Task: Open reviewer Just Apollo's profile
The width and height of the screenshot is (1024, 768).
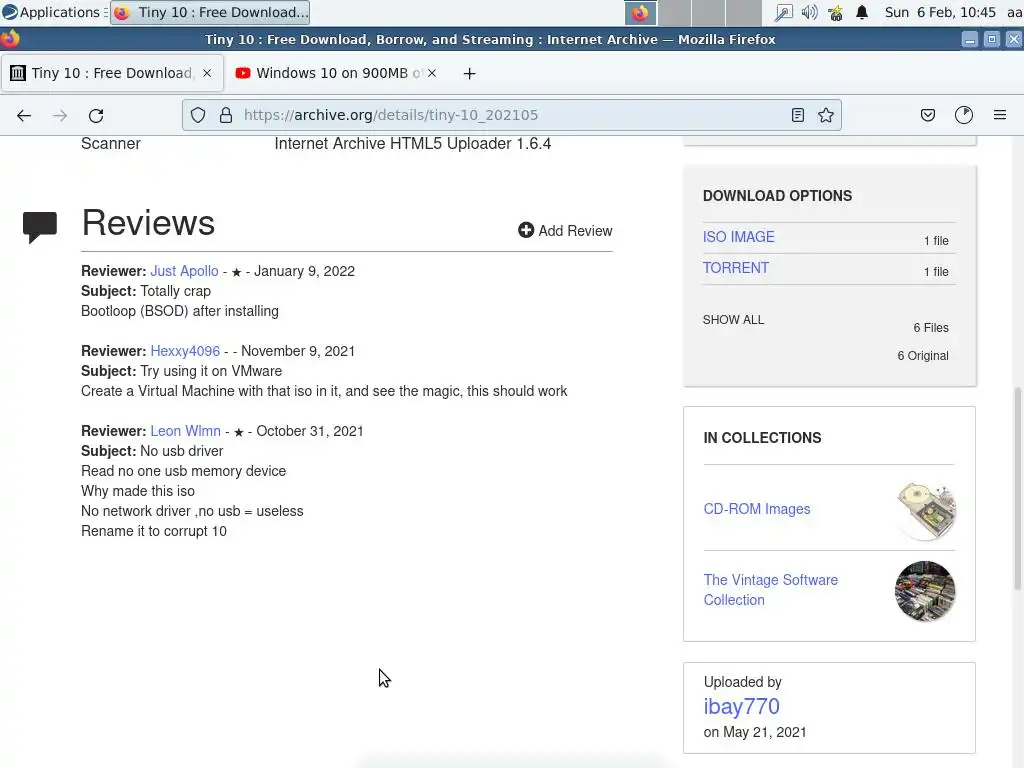Action: pyautogui.click(x=184, y=271)
